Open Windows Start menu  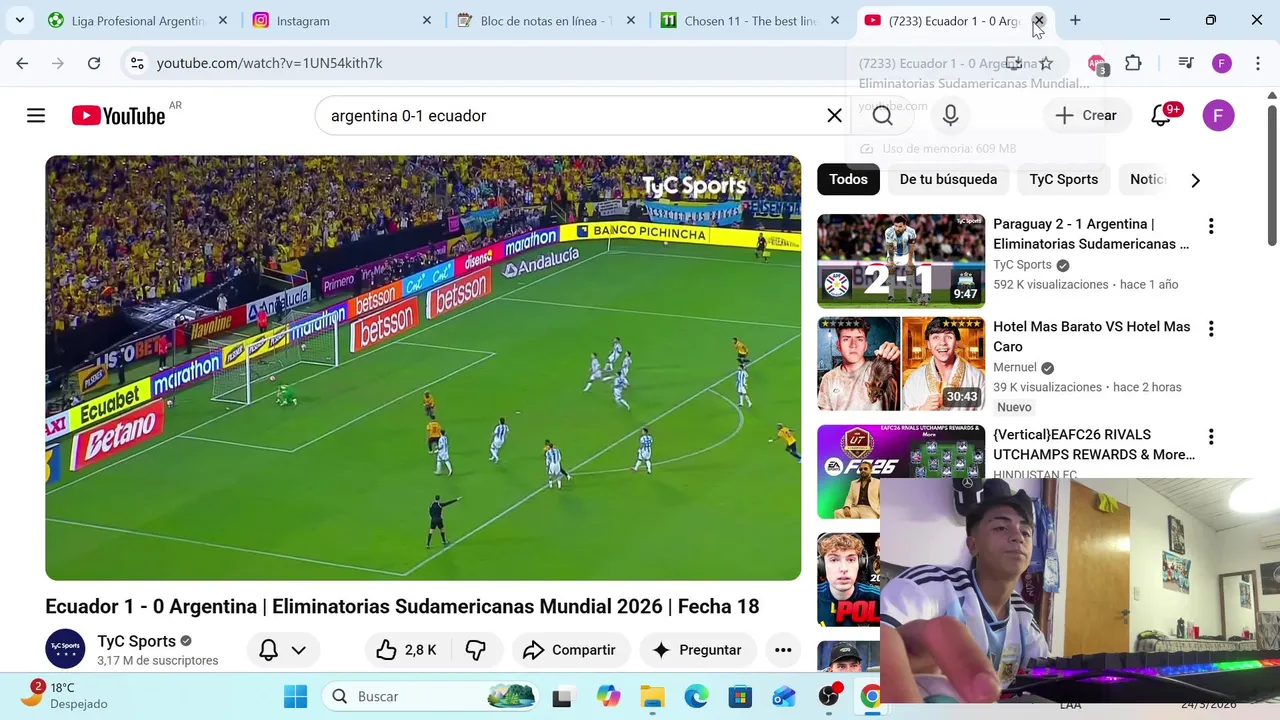point(295,696)
